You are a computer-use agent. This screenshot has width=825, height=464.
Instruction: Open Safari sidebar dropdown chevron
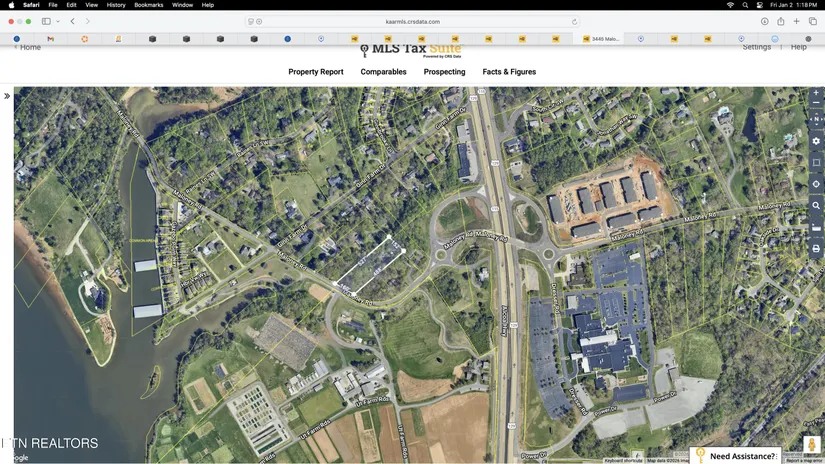pyautogui.click(x=58, y=21)
